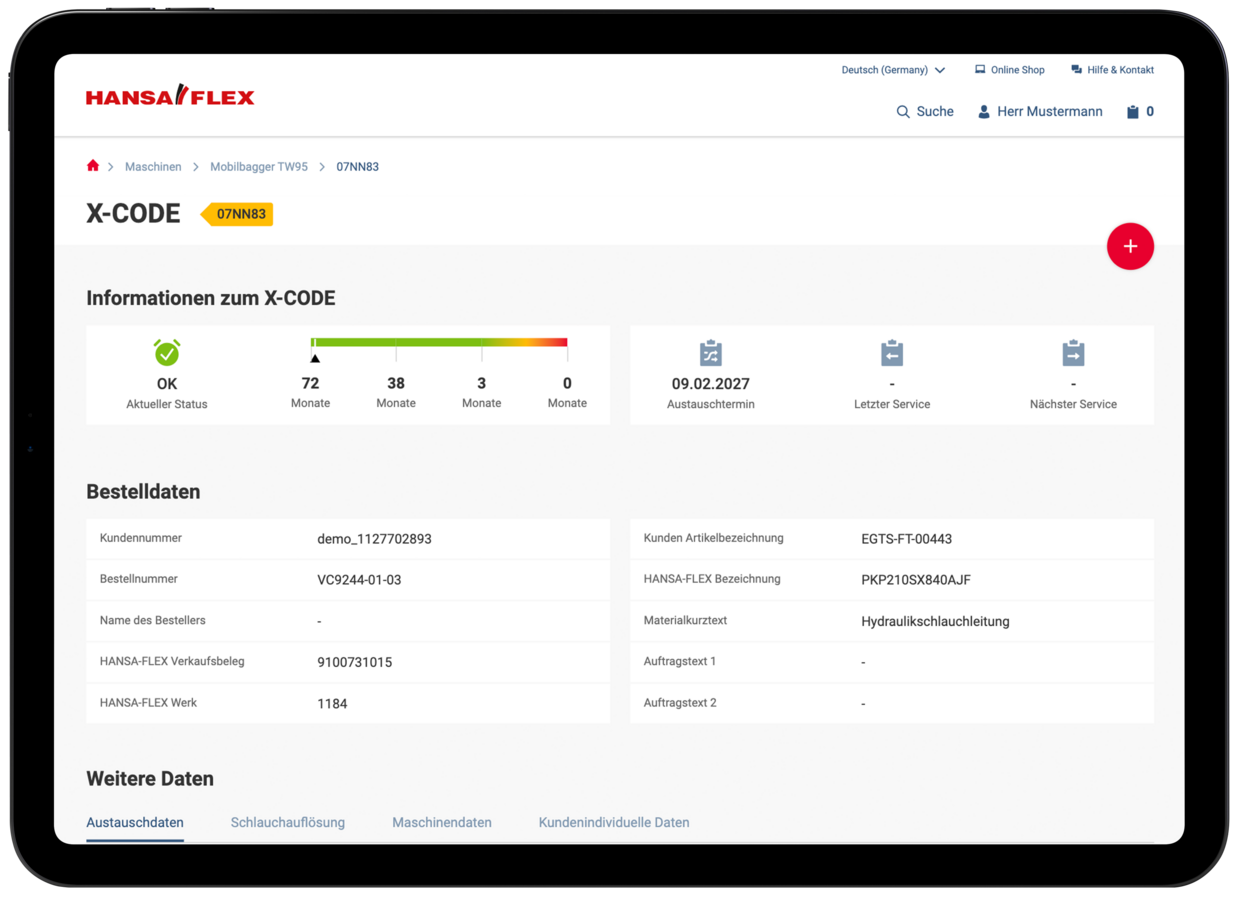Switch to the Maschinendaten tab

(x=442, y=823)
